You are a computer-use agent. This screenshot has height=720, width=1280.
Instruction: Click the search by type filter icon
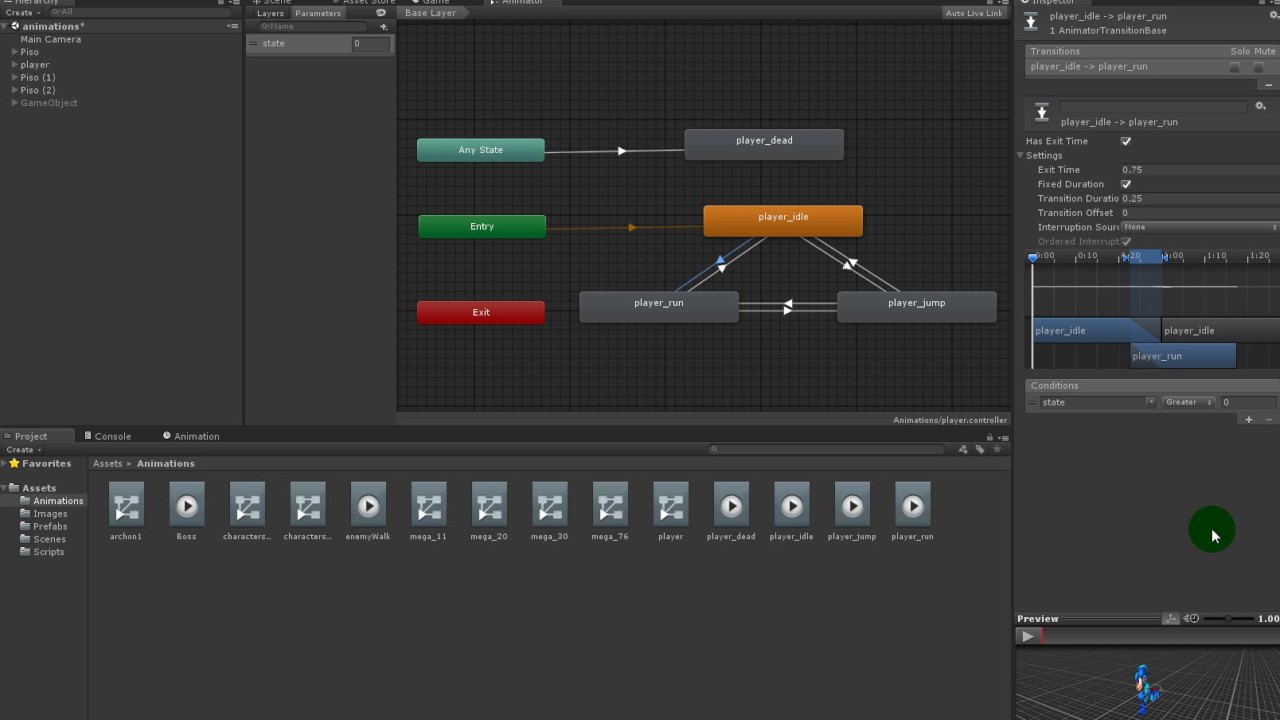963,450
